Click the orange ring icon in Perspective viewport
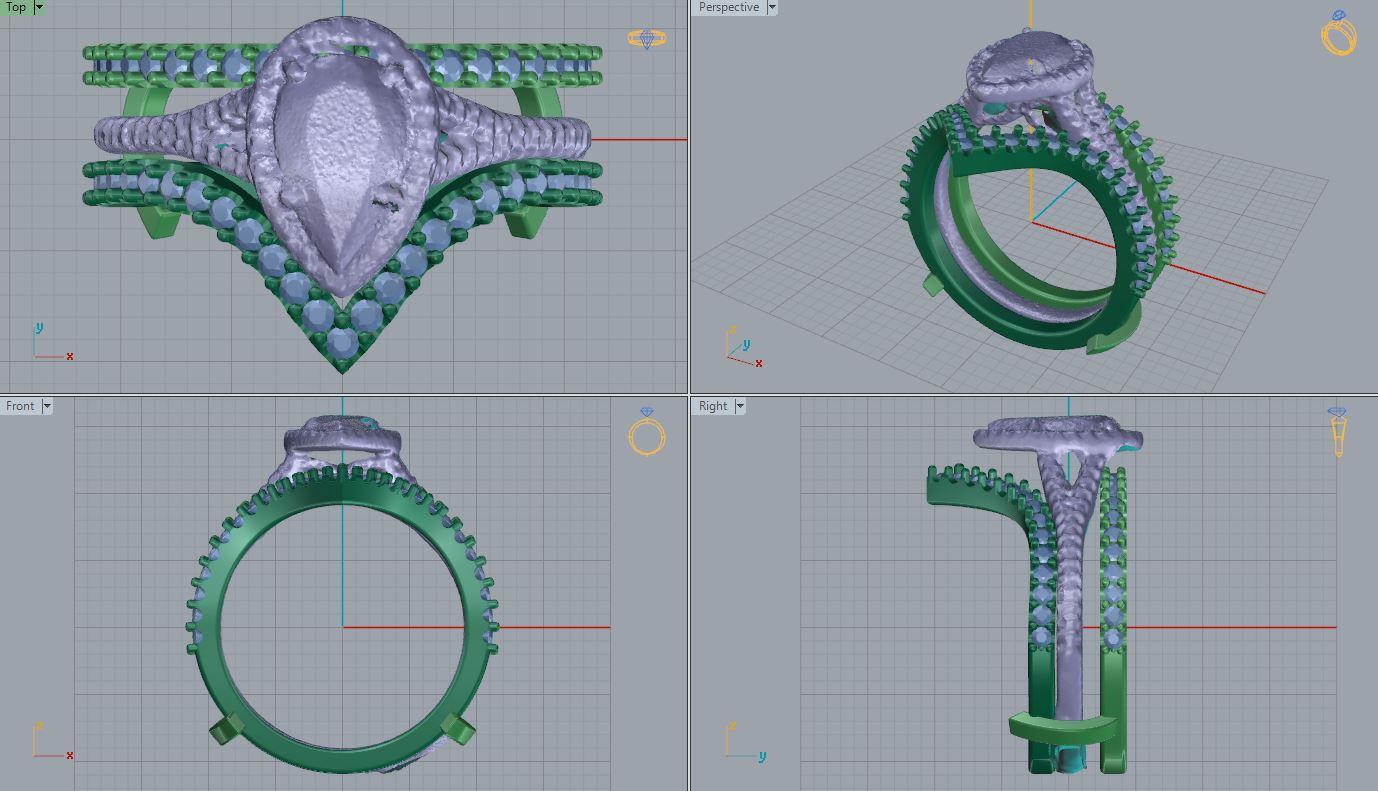Image resolution: width=1378 pixels, height=791 pixels. [x=1339, y=33]
